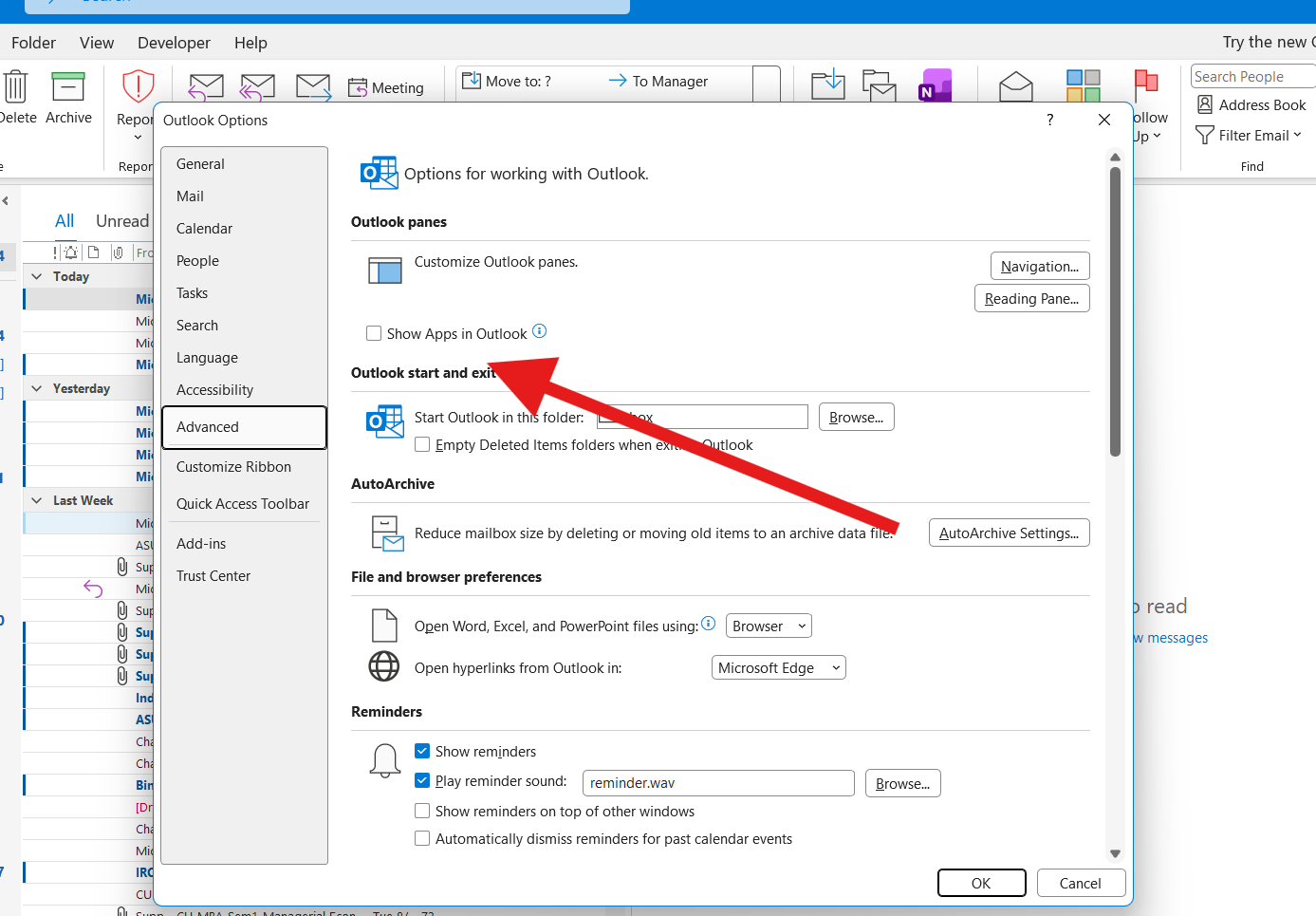Click the Outlook Options help question mark
Viewport: 1316px width, 916px height.
tap(1049, 120)
